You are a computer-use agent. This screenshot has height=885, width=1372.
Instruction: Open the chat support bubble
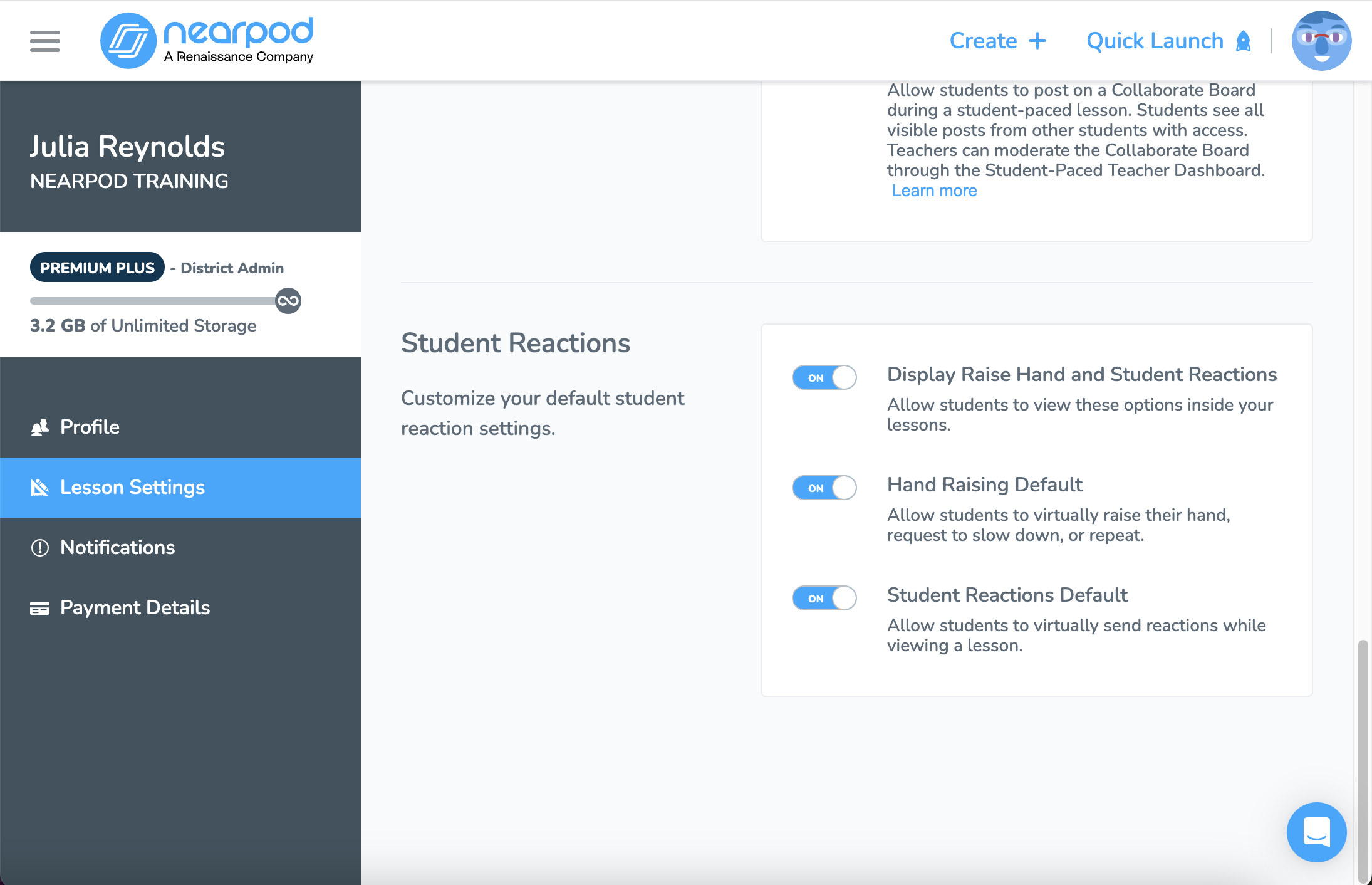(1316, 832)
